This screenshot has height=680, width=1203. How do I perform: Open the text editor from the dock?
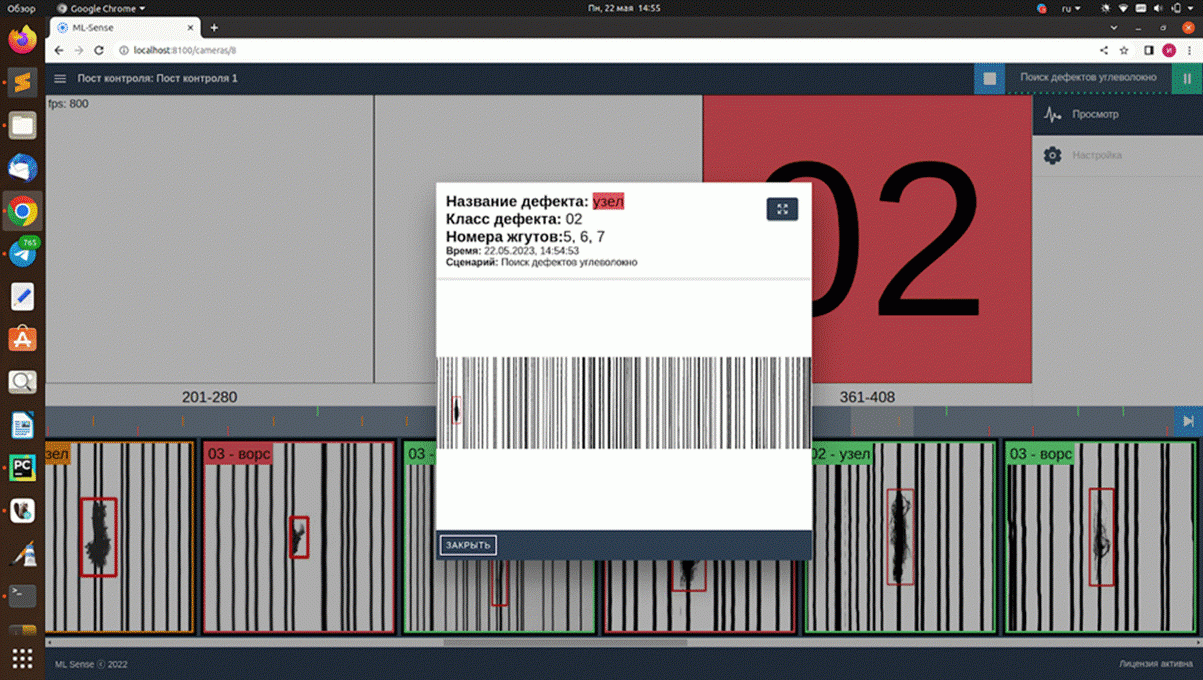pyautogui.click(x=22, y=296)
